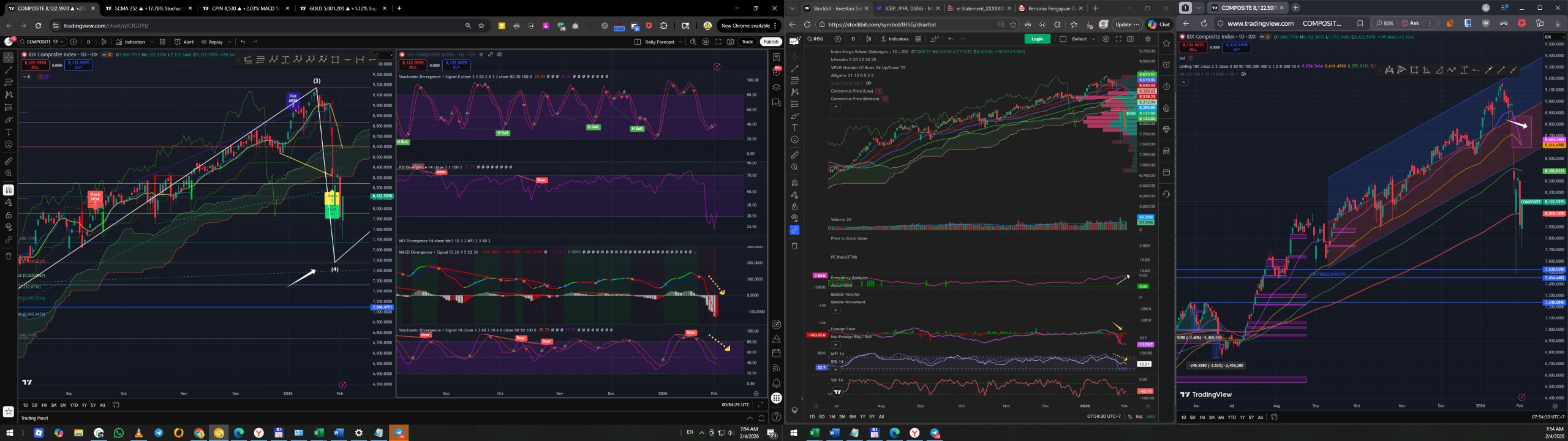Image resolution: width=1568 pixels, height=441 pixels.
Task: Click the chart type candles icon in left toolbar
Action: click(x=104, y=42)
